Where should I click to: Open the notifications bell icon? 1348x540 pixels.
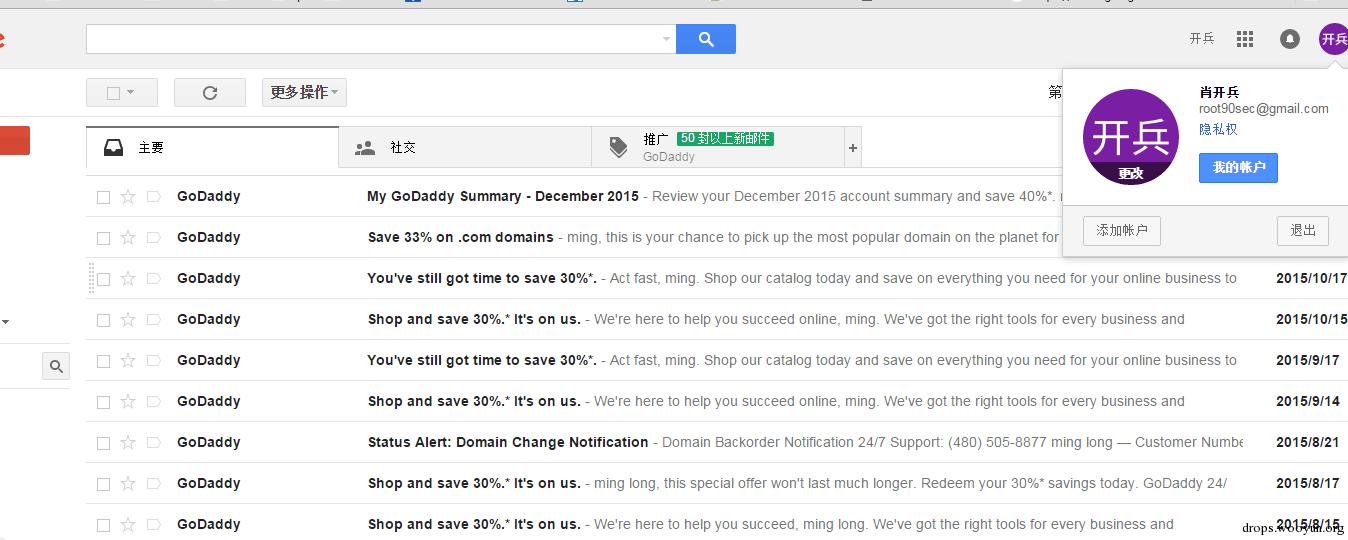(x=1290, y=39)
